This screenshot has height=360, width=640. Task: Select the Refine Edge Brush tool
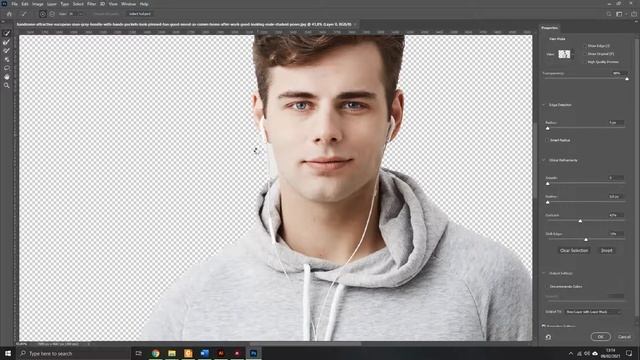click(7, 42)
